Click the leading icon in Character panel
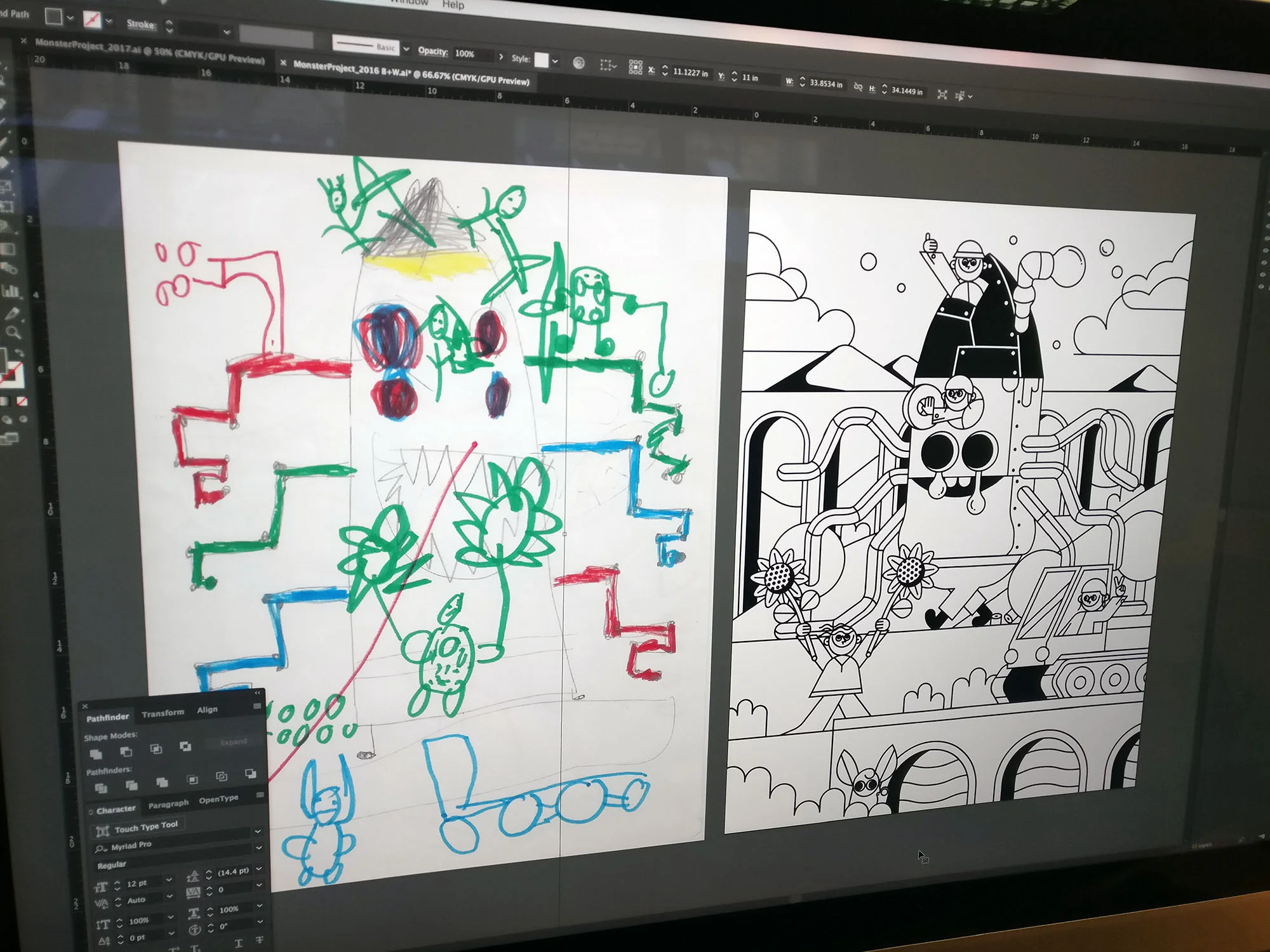Screen dimensions: 1270x952 [193, 876]
